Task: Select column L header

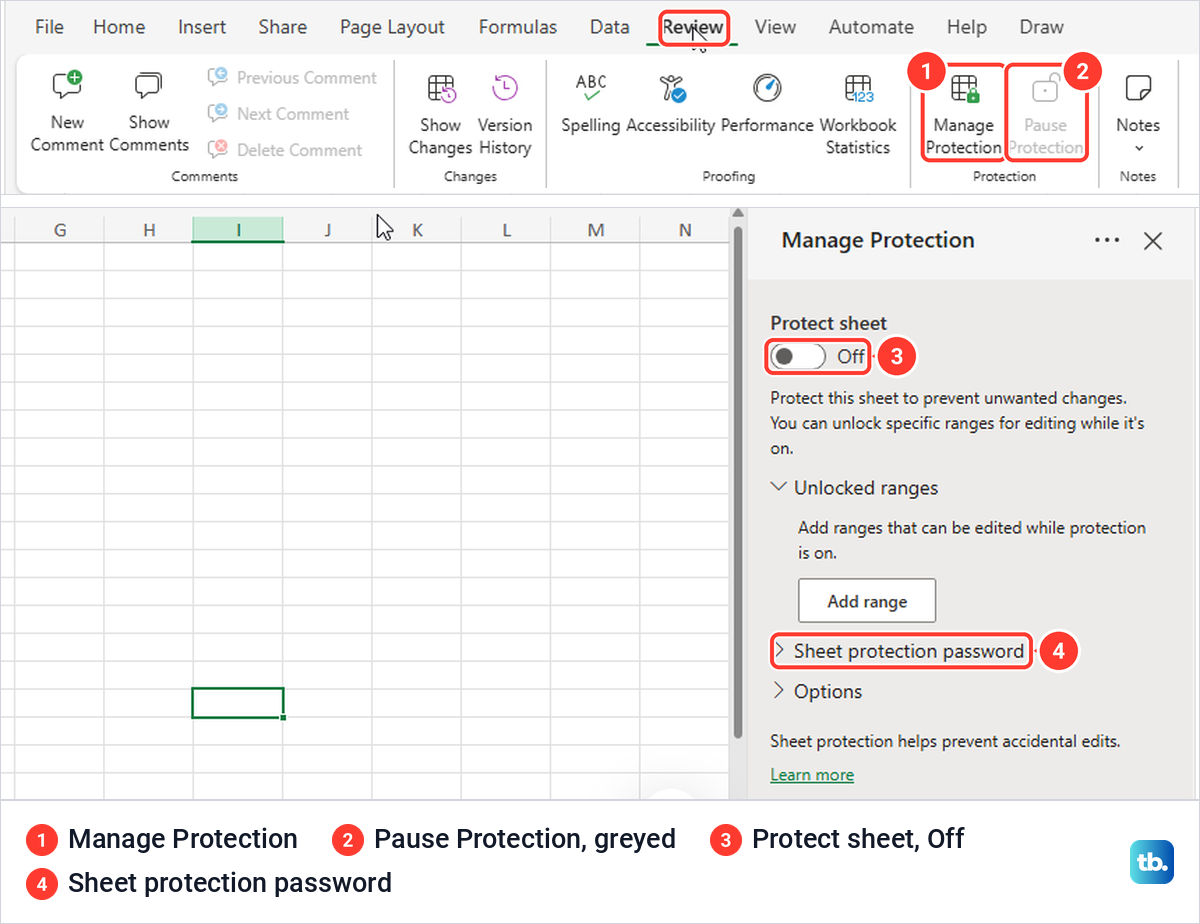Action: [506, 230]
